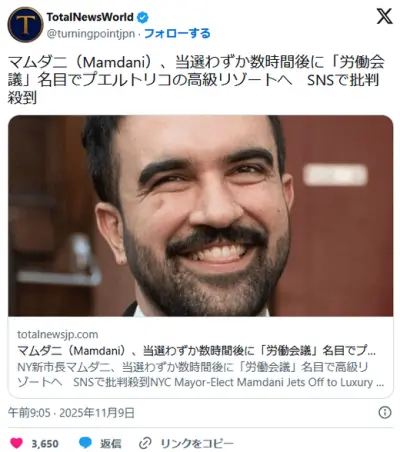Click the 3,650 likes count
400x452 pixels.
pyautogui.click(x=45, y=444)
